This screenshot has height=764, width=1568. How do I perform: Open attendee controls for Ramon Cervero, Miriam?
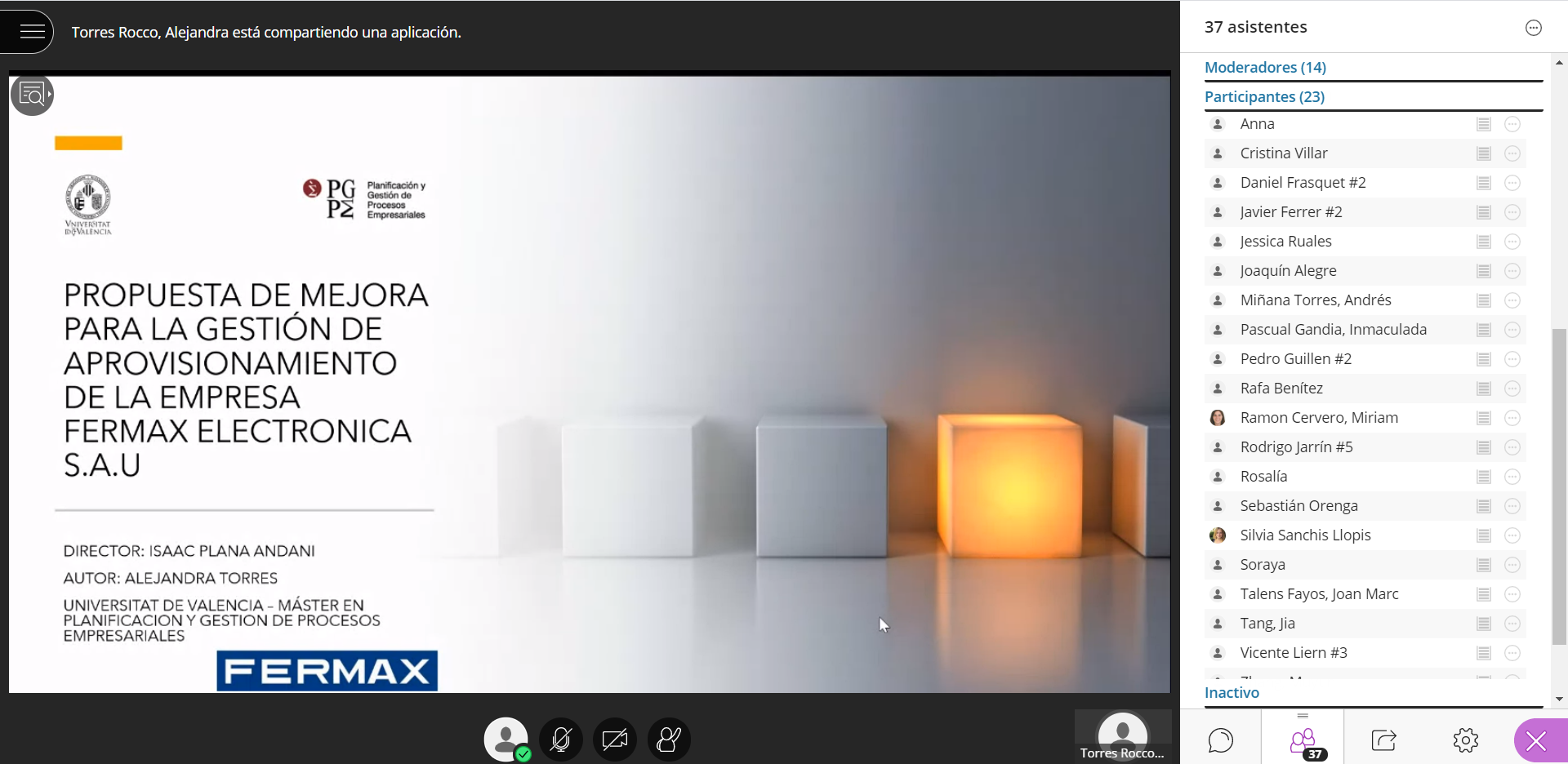click(x=1512, y=418)
